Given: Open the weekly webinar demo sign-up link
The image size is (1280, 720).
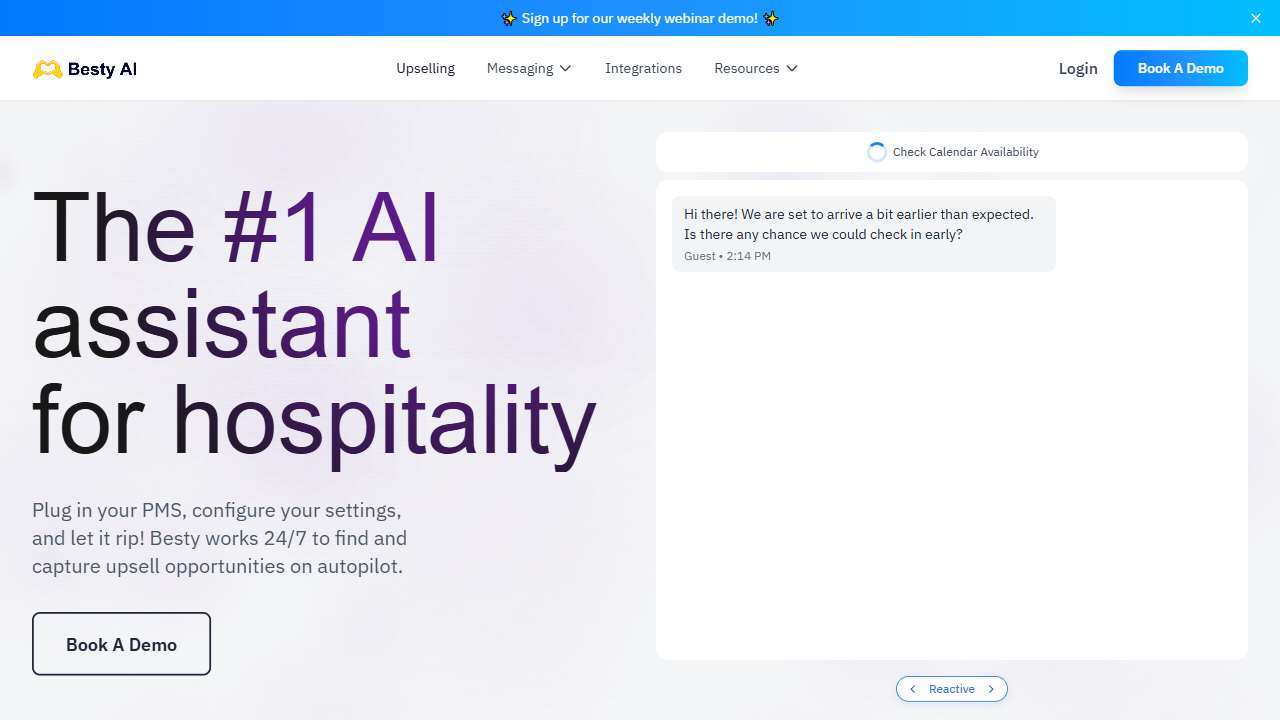Looking at the screenshot, I should pyautogui.click(x=639, y=18).
